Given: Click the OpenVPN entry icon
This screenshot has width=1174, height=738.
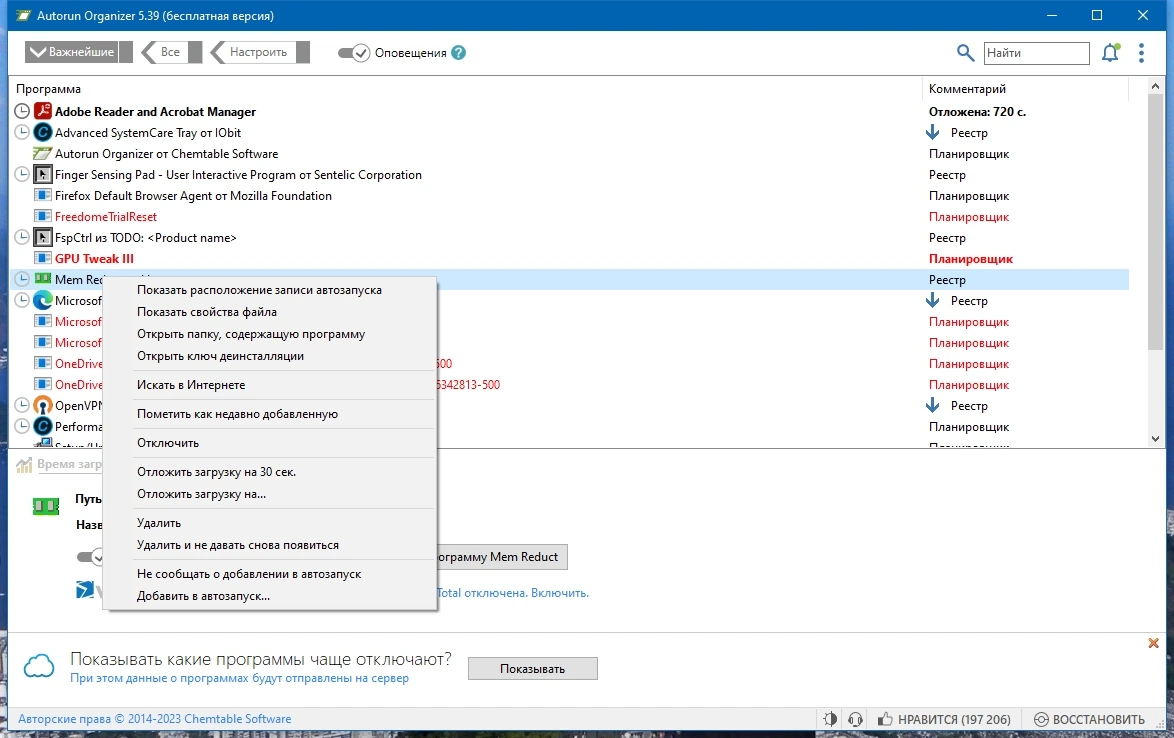Looking at the screenshot, I should 43,405.
